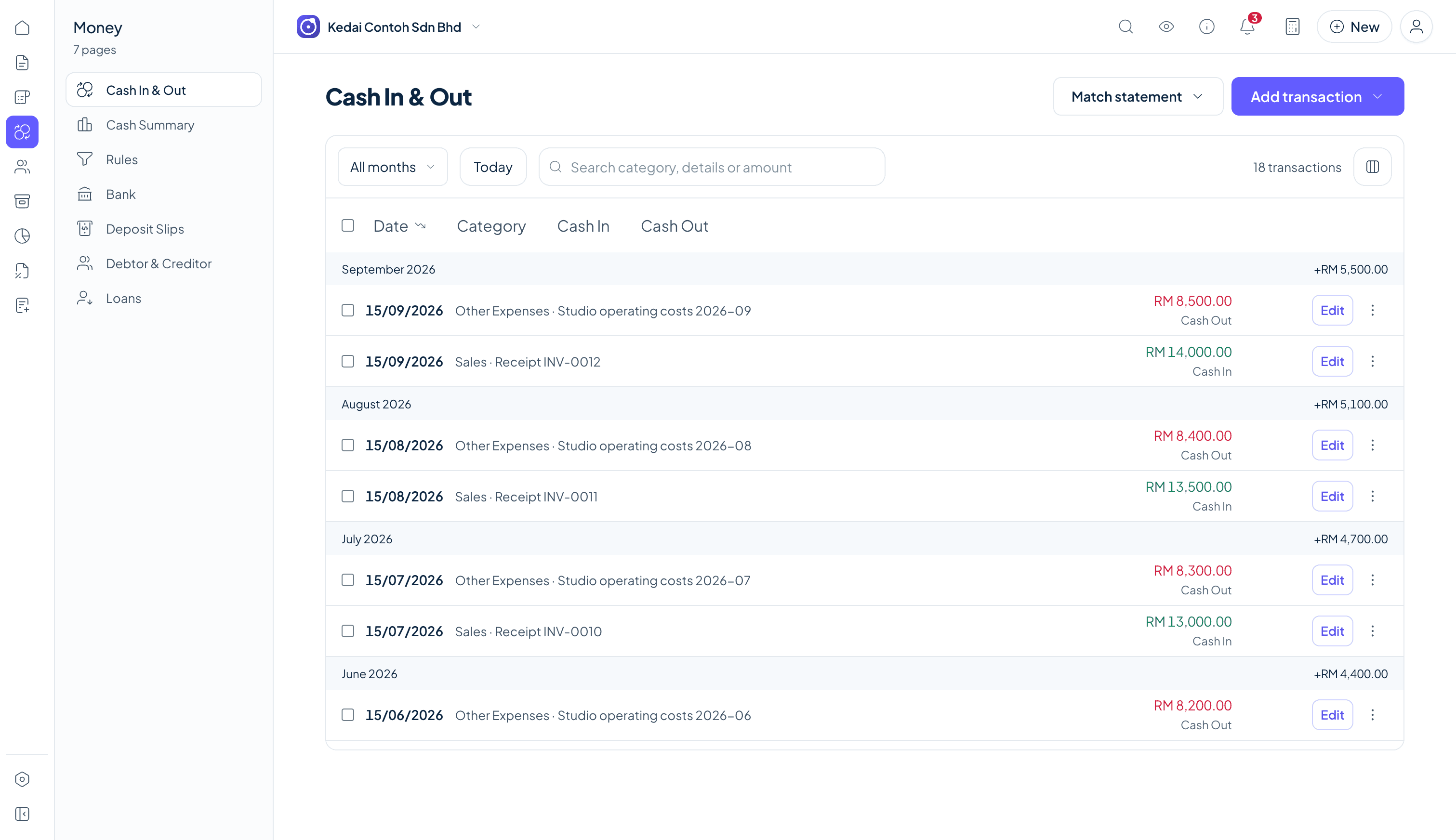Click the top bar search magnifier icon
This screenshot has height=840, width=1456.
[1125, 26]
